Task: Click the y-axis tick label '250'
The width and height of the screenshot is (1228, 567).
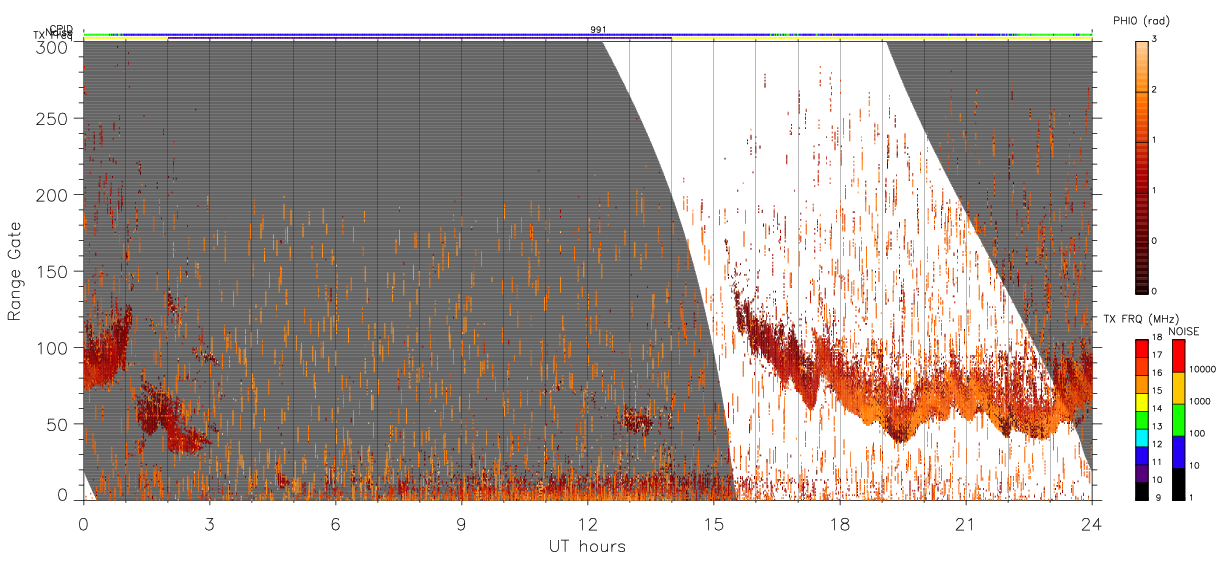Action: (52, 118)
